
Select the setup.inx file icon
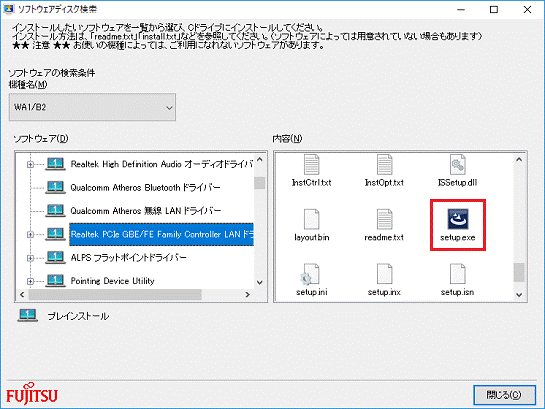click(384, 274)
